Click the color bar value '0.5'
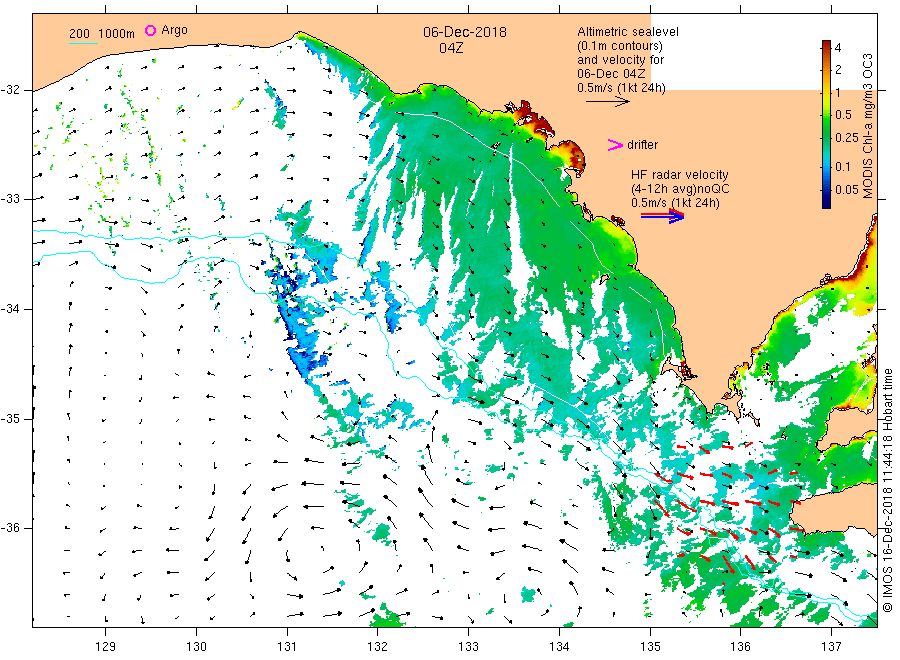This screenshot has width=900, height=660. pos(843,115)
